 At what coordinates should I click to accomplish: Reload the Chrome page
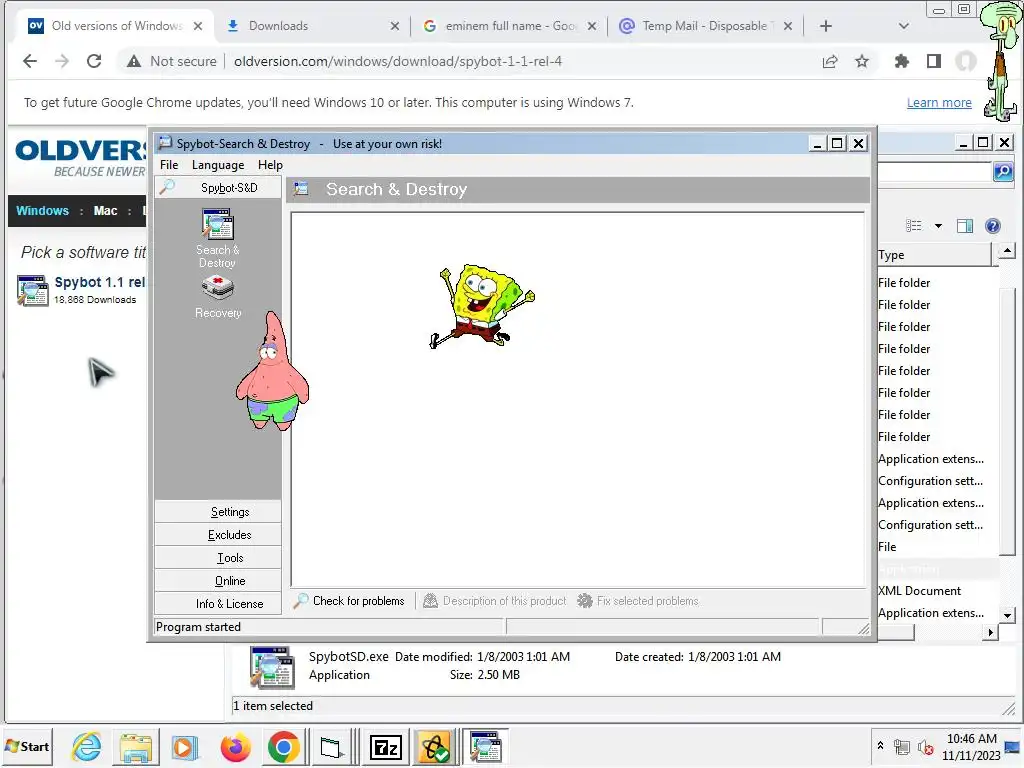(94, 61)
